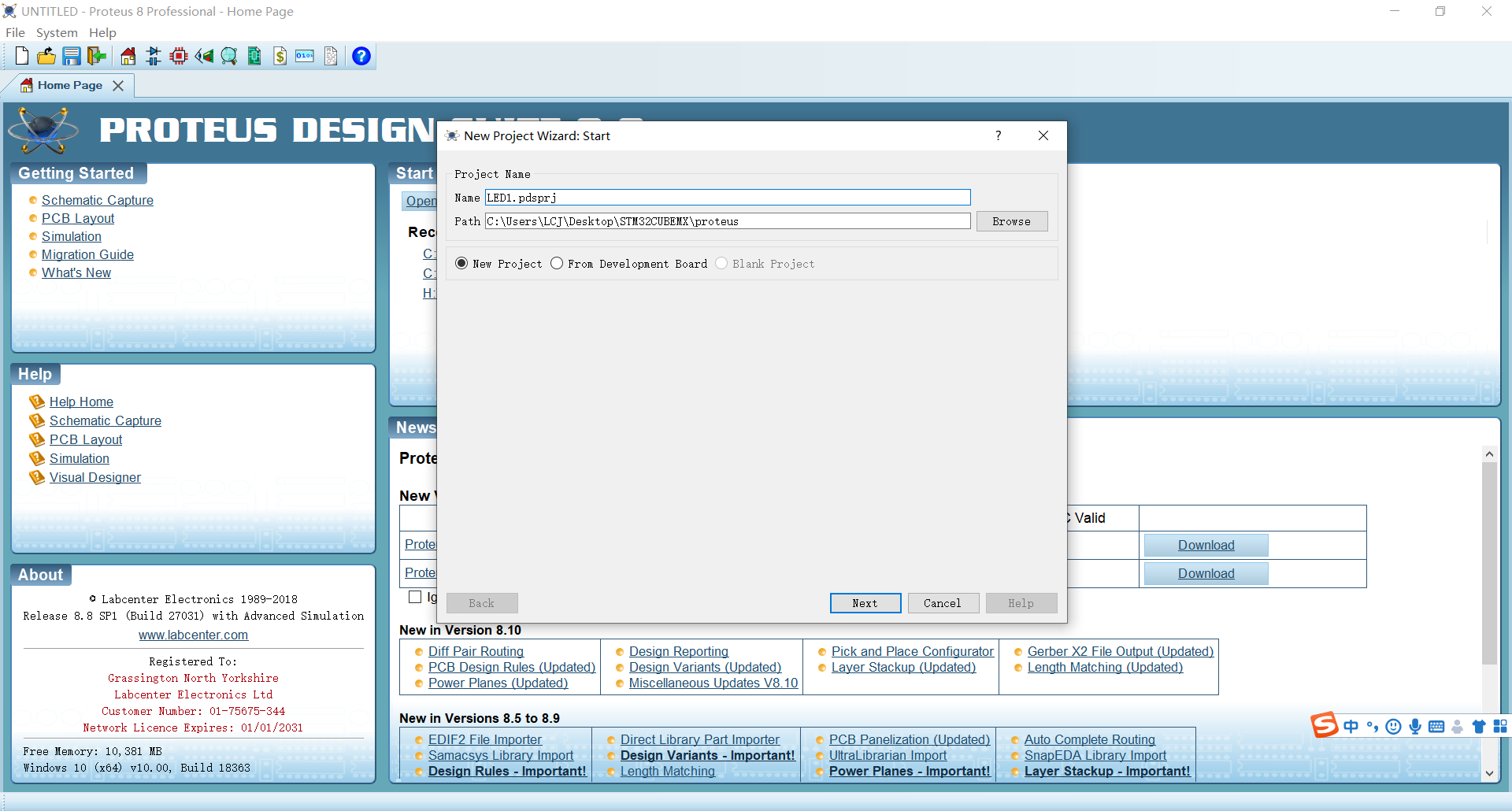This screenshot has height=811, width=1512.
Task: Open the 3D Visualizer eye icon
Action: [x=204, y=56]
